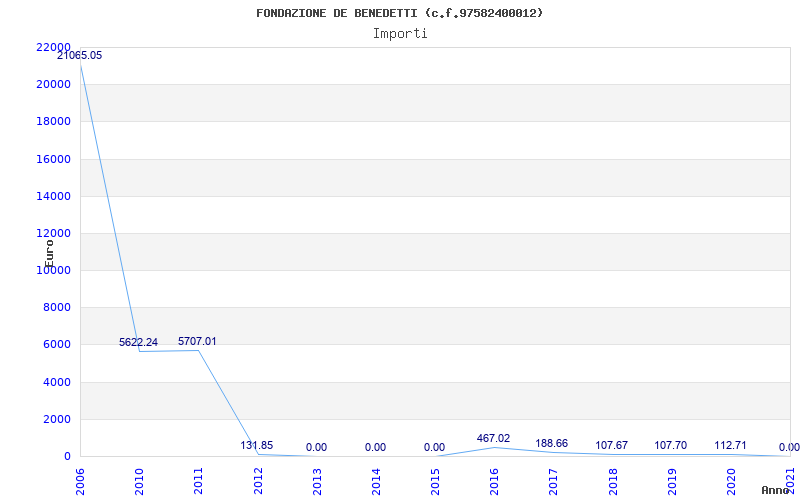The height and width of the screenshot is (500, 800).
Task: Click the 2018 x-axis year label
Action: [613, 481]
